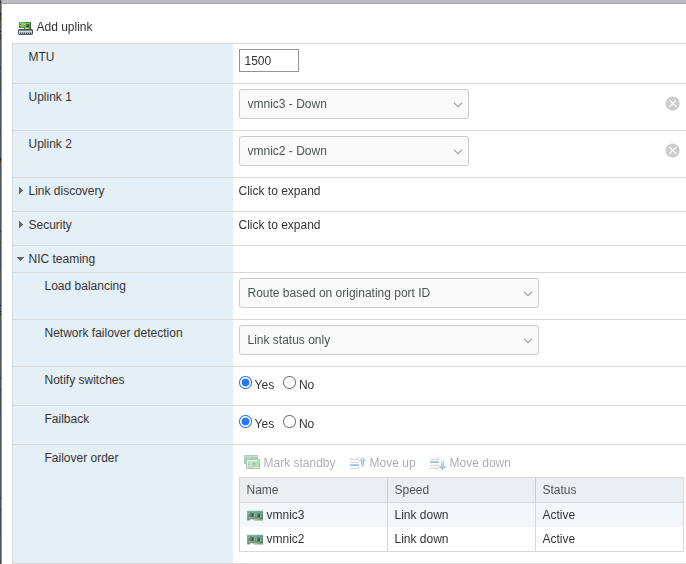Image resolution: width=686 pixels, height=564 pixels.
Task: Click the Move down icon
Action: (x=437, y=463)
